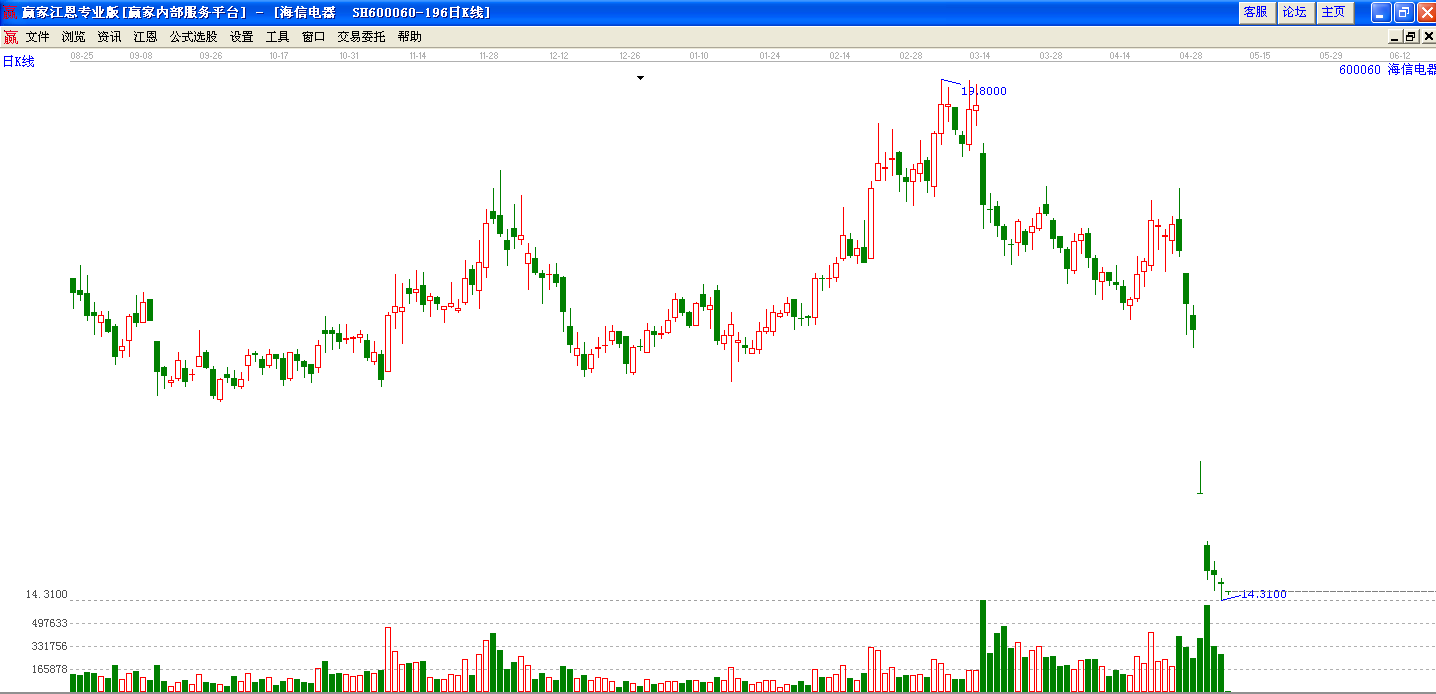The height and width of the screenshot is (694, 1436).
Task: Click the 04-28 date on the time axis
Action: pyautogui.click(x=1190, y=56)
